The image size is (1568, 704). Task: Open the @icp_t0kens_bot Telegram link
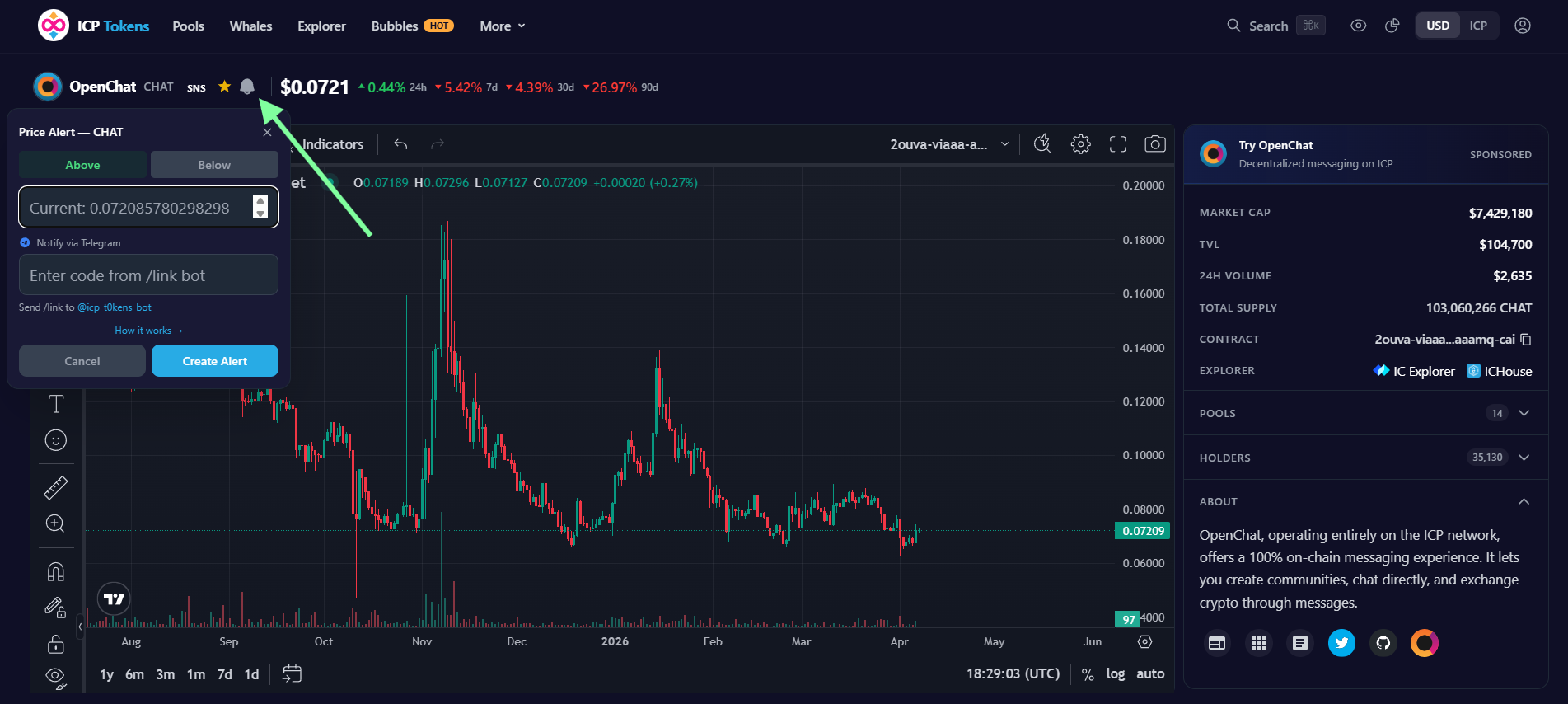click(x=115, y=307)
